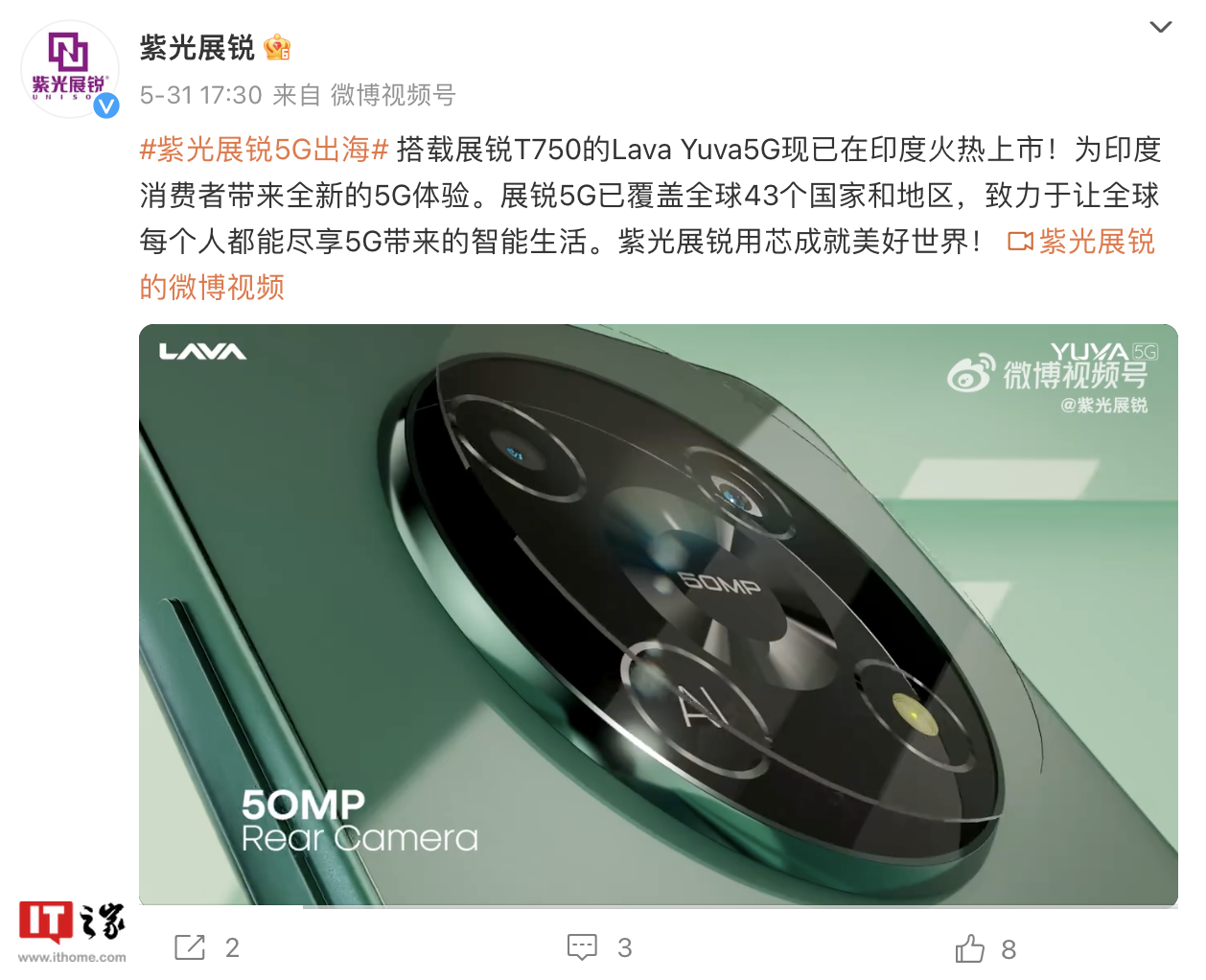Click the blue verified badge on avatar
Image resolution: width=1206 pixels, height=980 pixels.
[x=105, y=105]
